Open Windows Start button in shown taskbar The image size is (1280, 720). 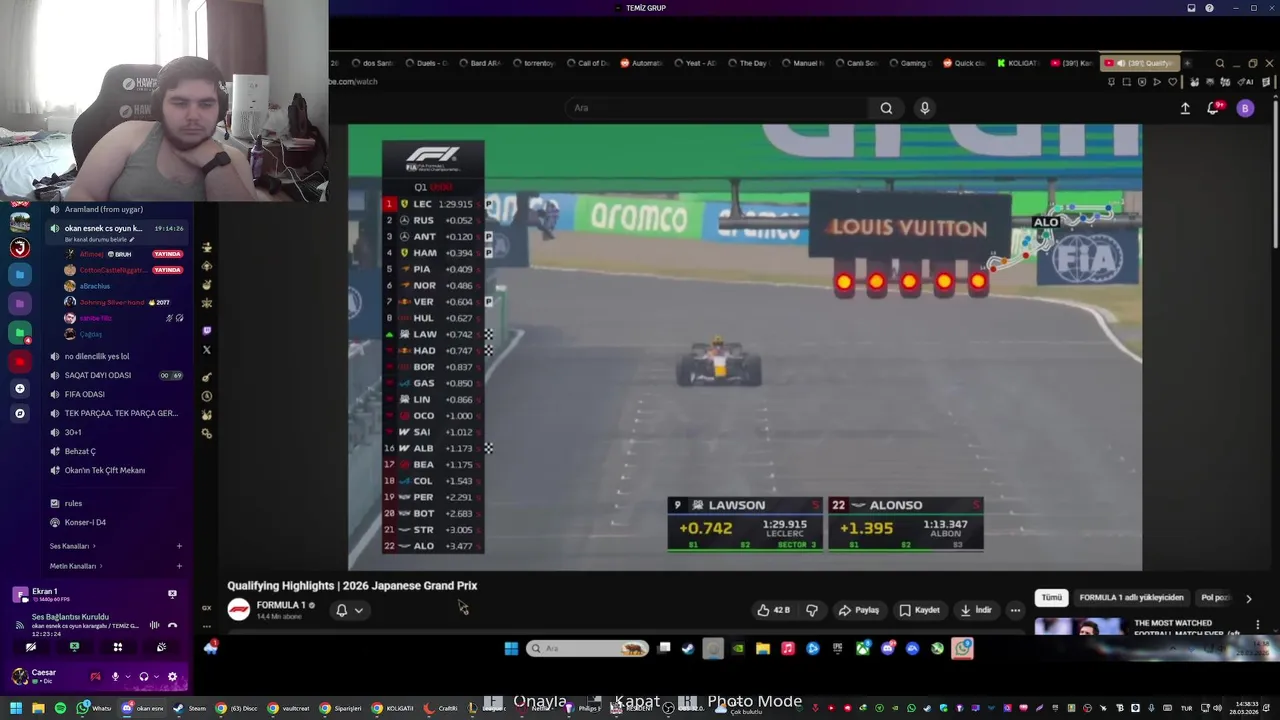click(511, 648)
